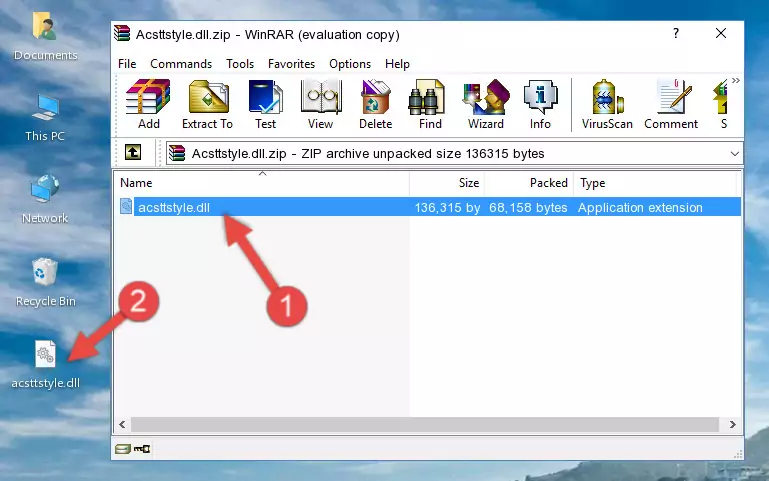Click the horizontal scrollbar left arrow
The image size is (769, 481).
click(122, 425)
